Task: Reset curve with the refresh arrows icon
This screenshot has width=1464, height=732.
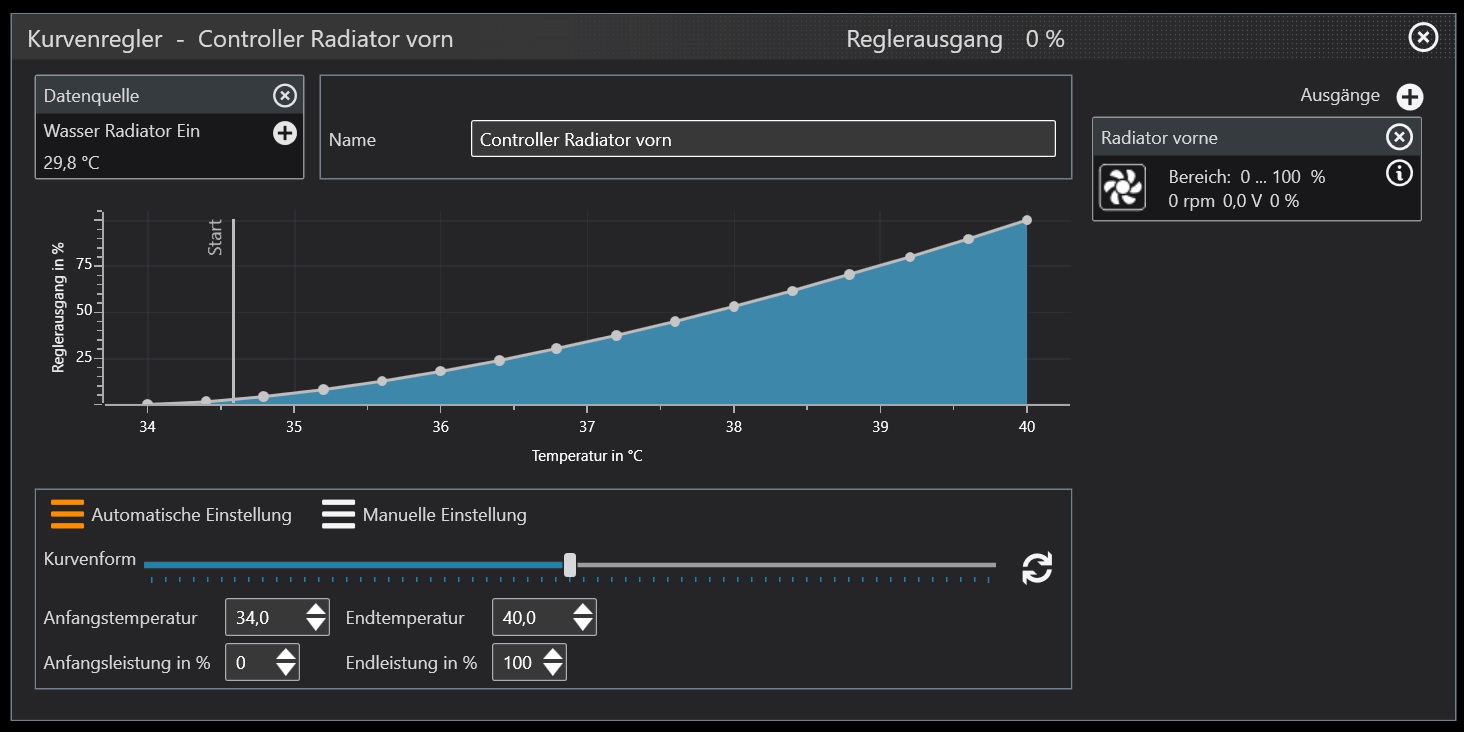Action: point(1037,568)
